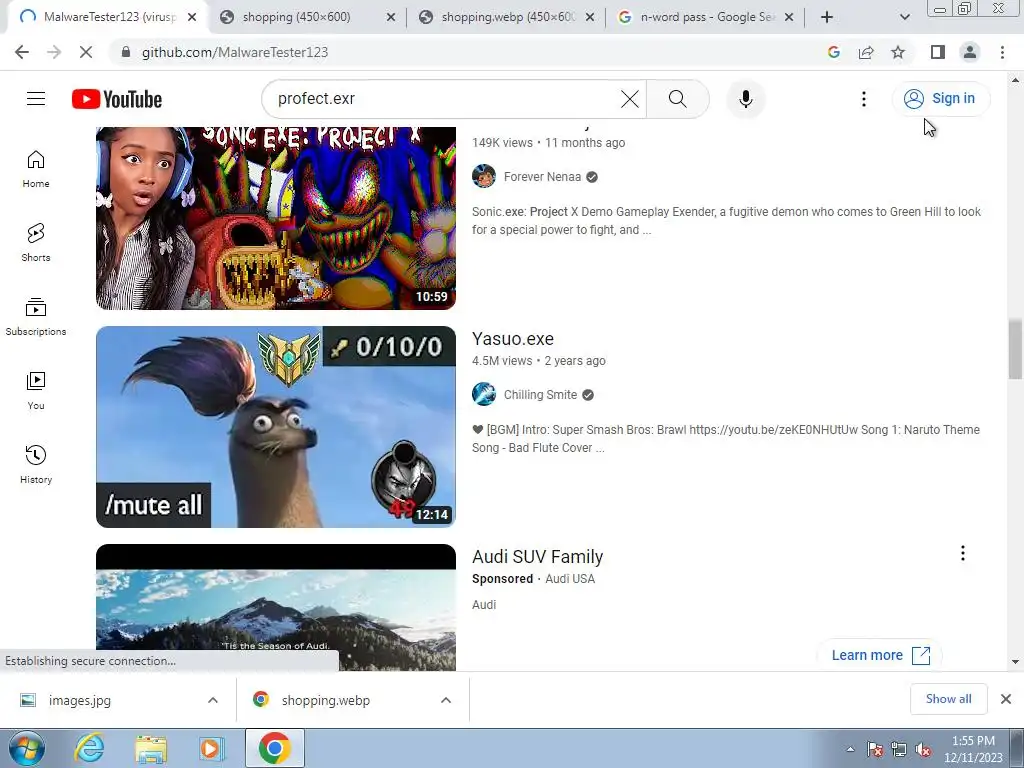This screenshot has width=1024, height=768.
Task: Open the You section in sidebar
Action: tap(36, 391)
